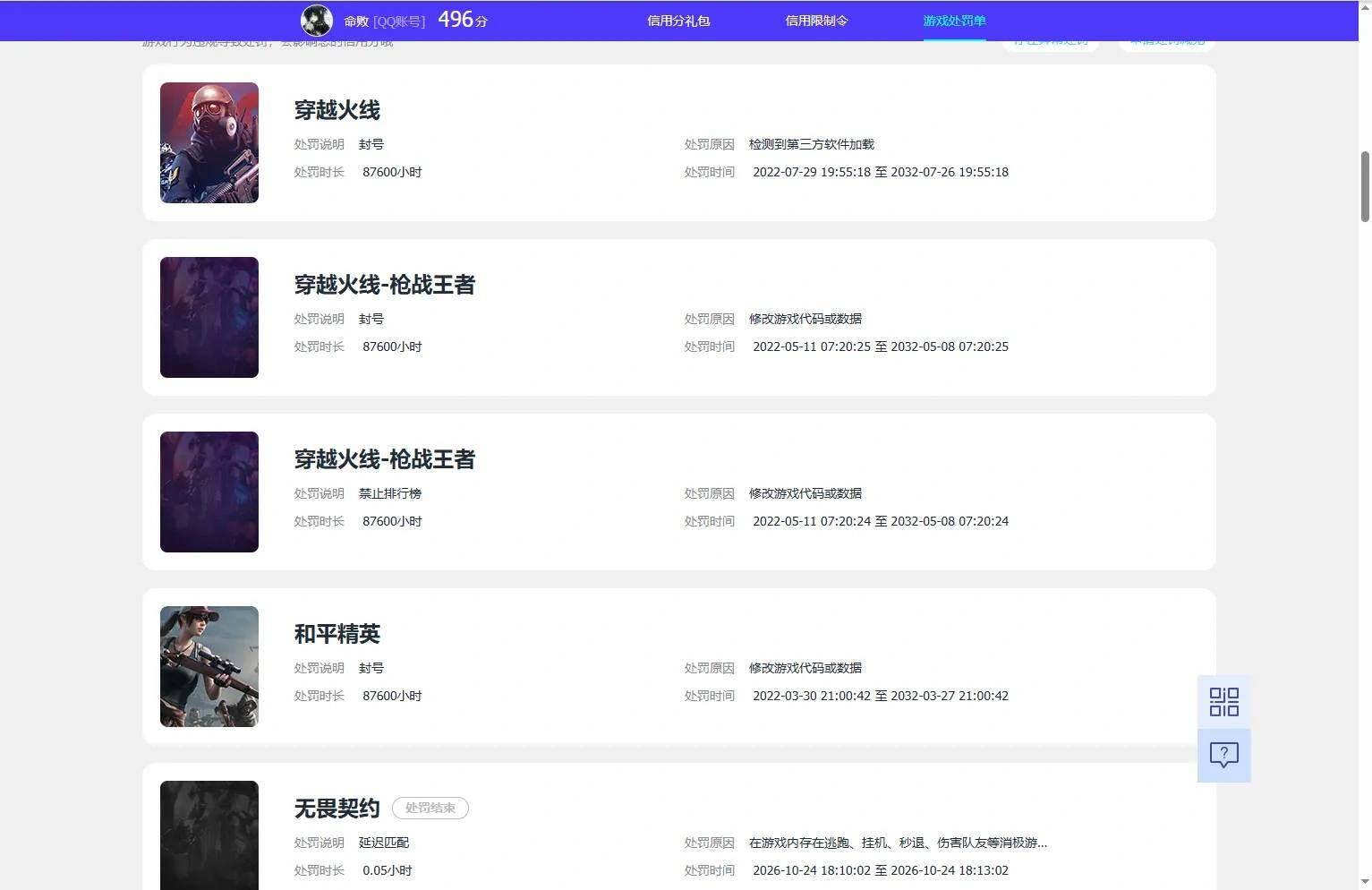Click the 穿越火线 game cover thumbnail

209,142
